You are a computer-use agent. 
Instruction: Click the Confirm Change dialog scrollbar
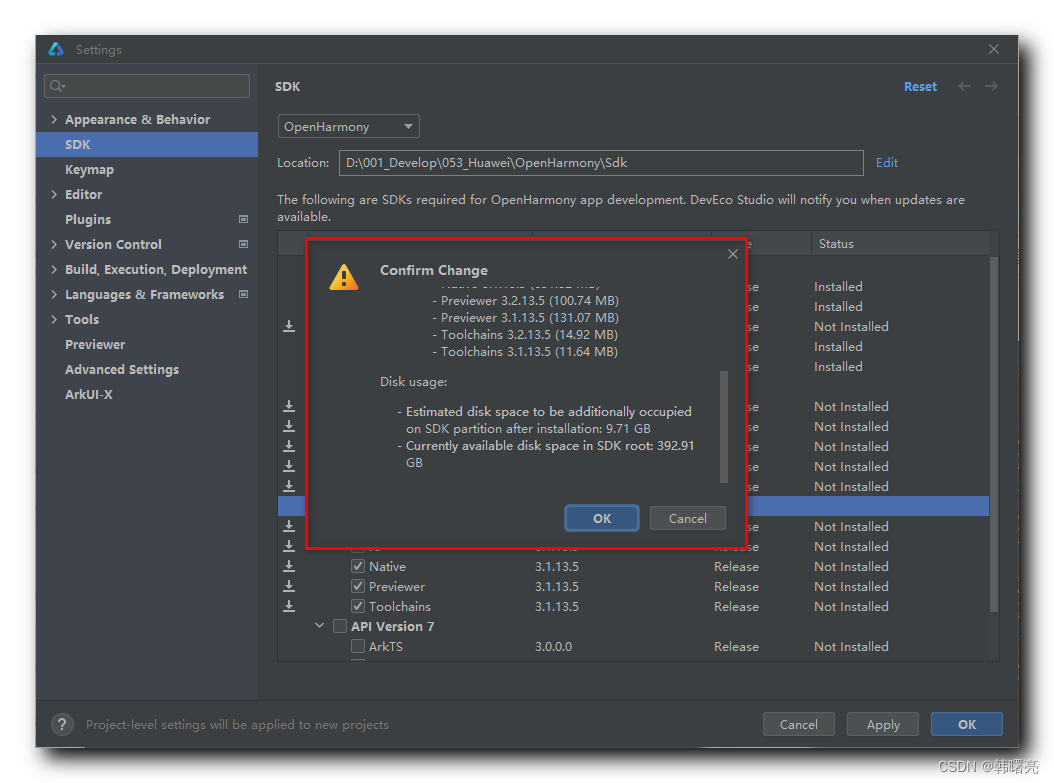coord(724,427)
